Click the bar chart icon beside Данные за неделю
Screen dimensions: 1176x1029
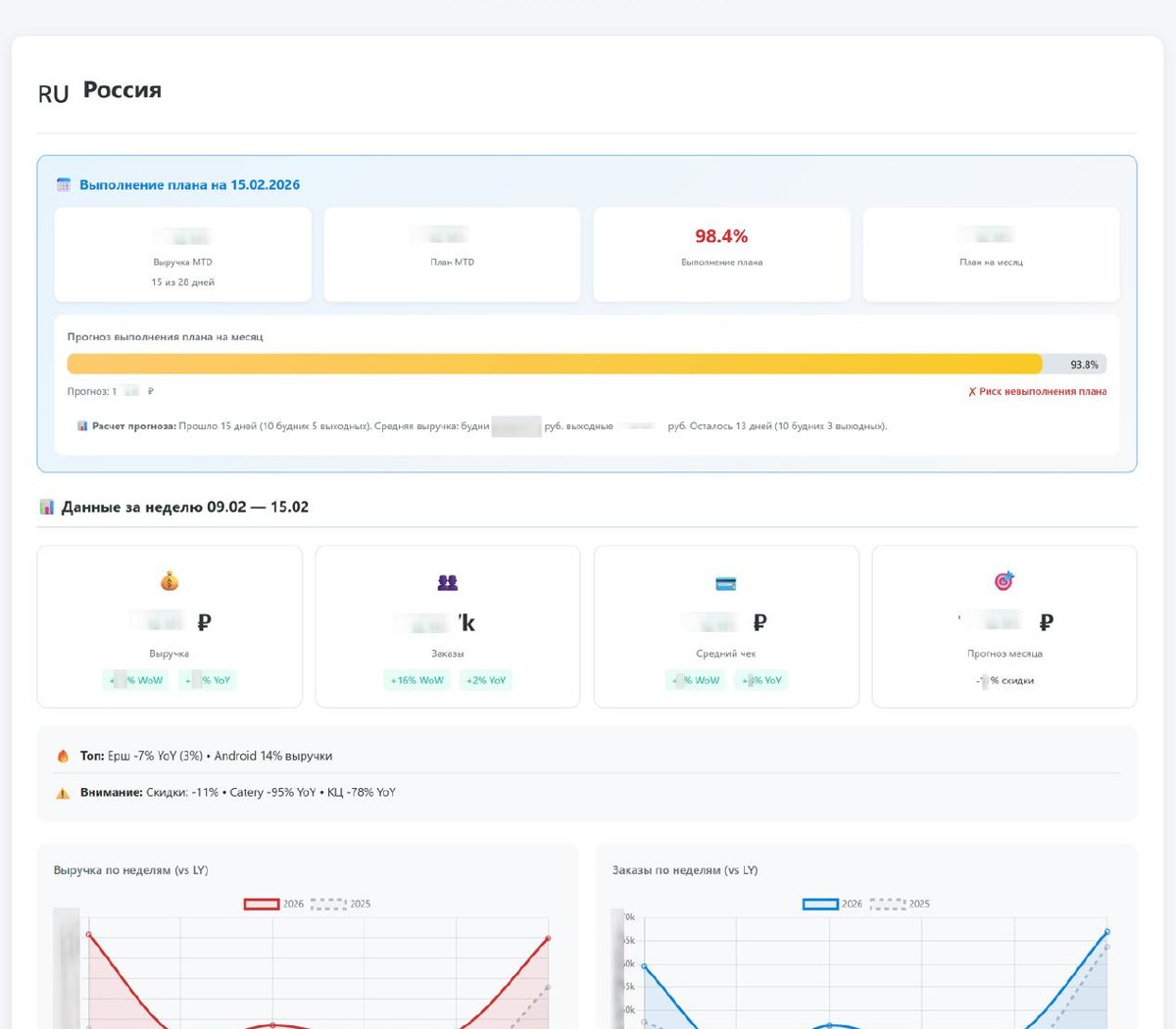(46, 507)
